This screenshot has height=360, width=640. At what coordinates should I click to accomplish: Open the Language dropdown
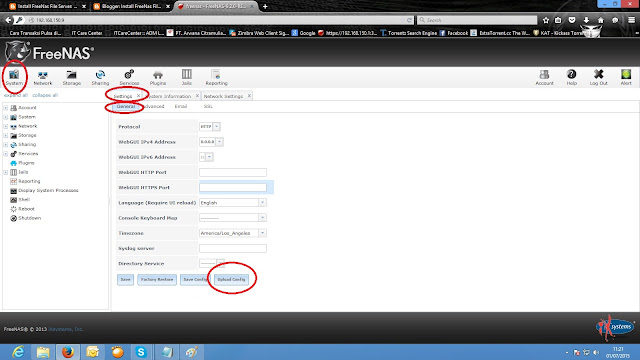[x=233, y=203]
